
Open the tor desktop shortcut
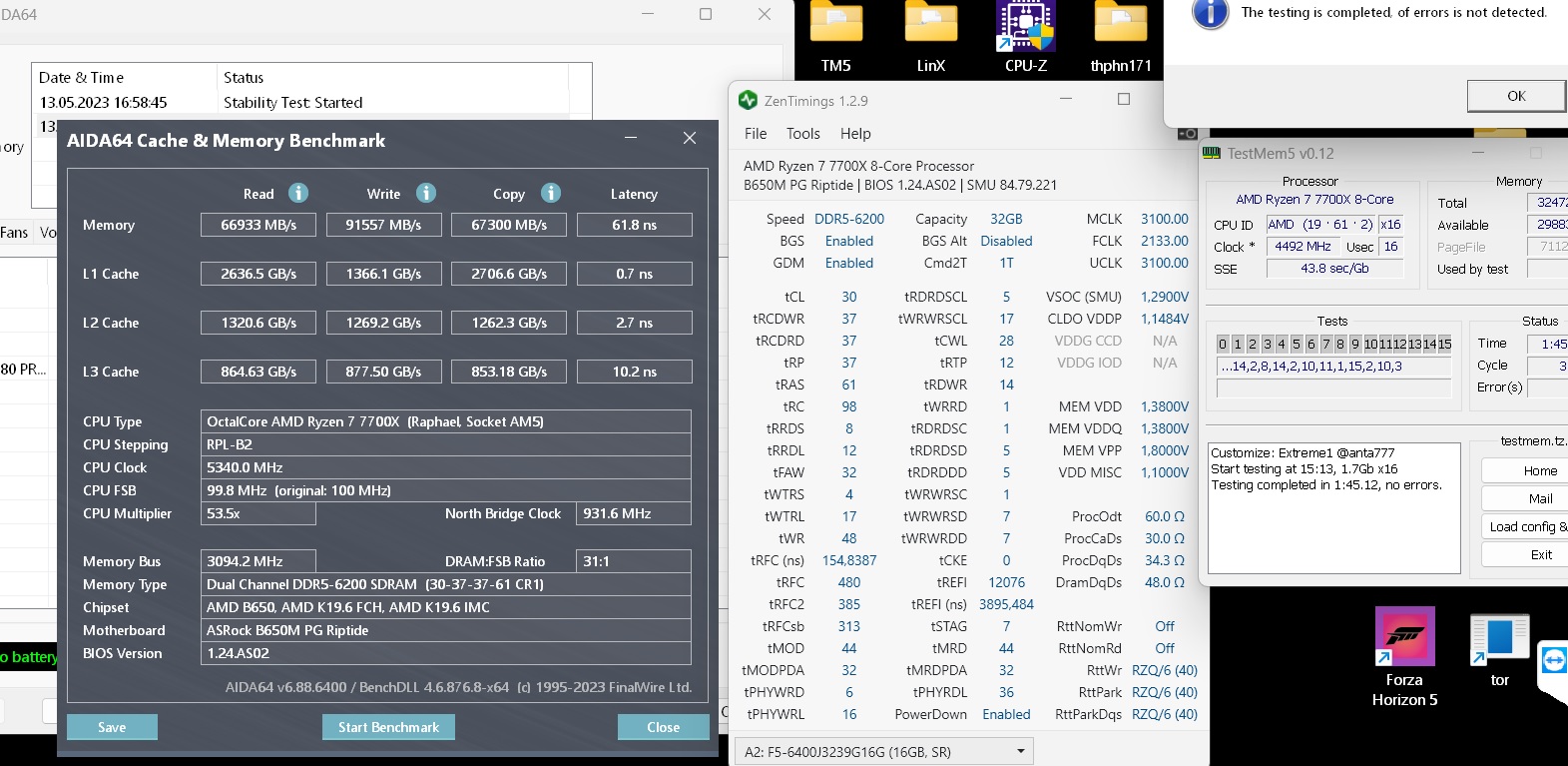point(1499,651)
